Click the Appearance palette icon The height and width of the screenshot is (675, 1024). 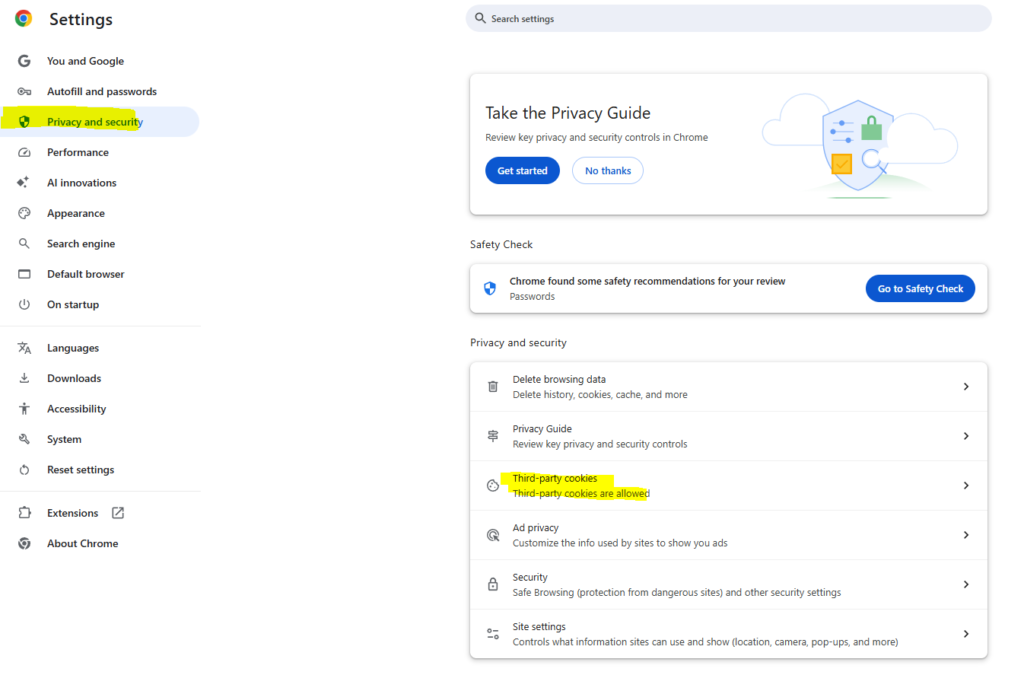[23, 213]
